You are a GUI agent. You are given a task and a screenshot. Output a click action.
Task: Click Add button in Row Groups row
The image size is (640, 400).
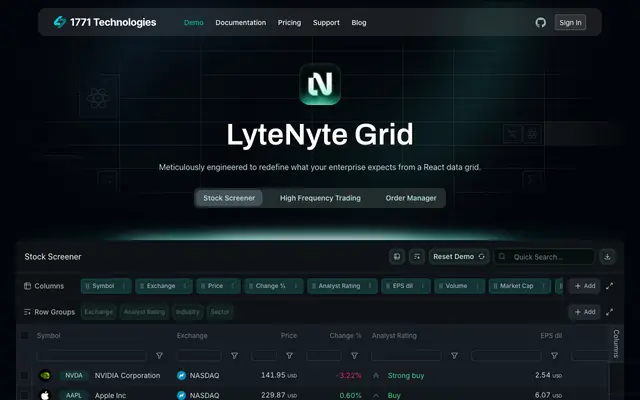tap(584, 312)
